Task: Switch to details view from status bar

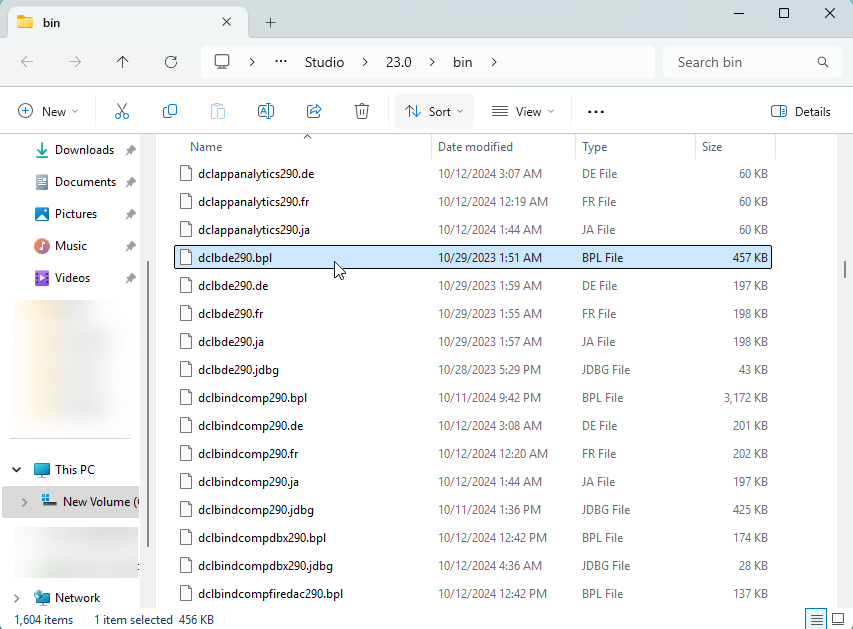Action: [x=815, y=618]
